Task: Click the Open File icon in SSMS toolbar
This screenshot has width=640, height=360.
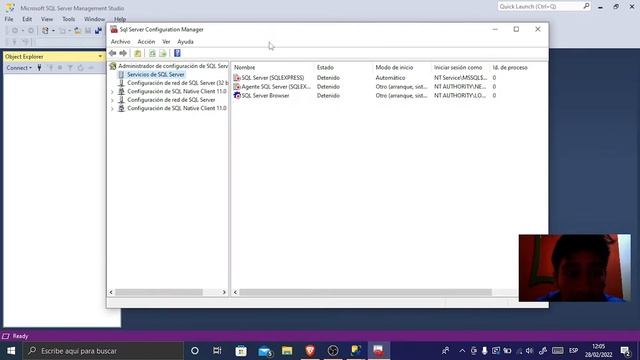Action: pos(77,31)
